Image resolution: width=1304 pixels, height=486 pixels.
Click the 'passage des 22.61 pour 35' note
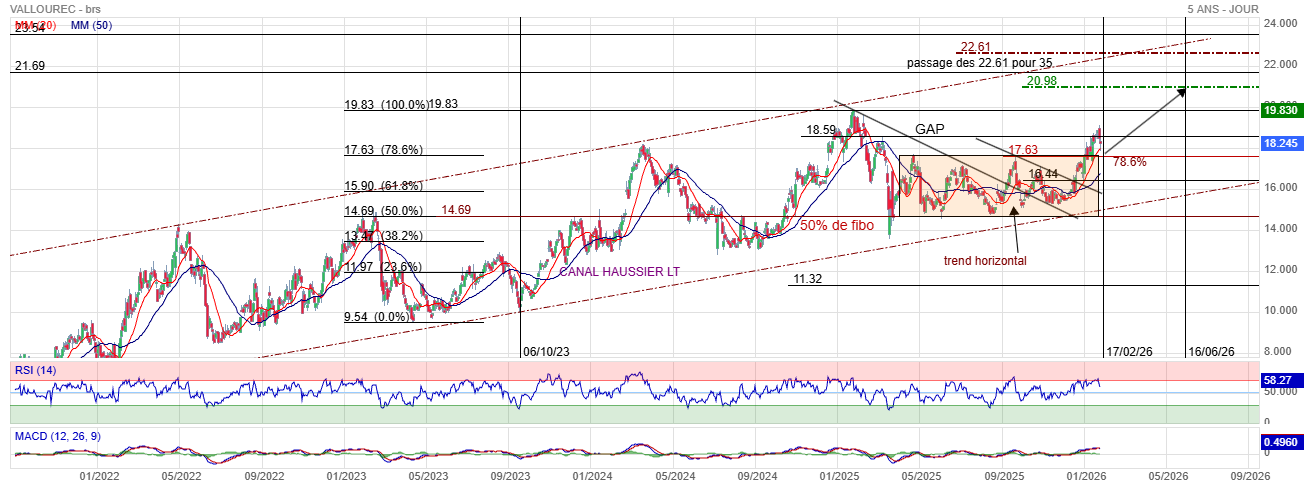coord(979,62)
